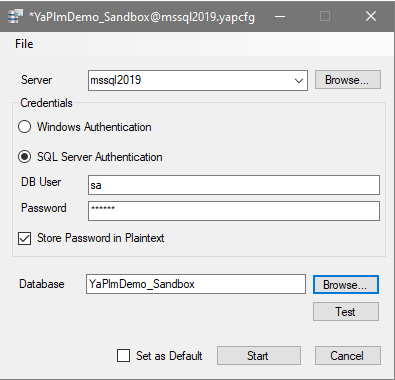
Task: Select the SQL Server Authentication radio button
Action: pyautogui.click(x=25, y=157)
